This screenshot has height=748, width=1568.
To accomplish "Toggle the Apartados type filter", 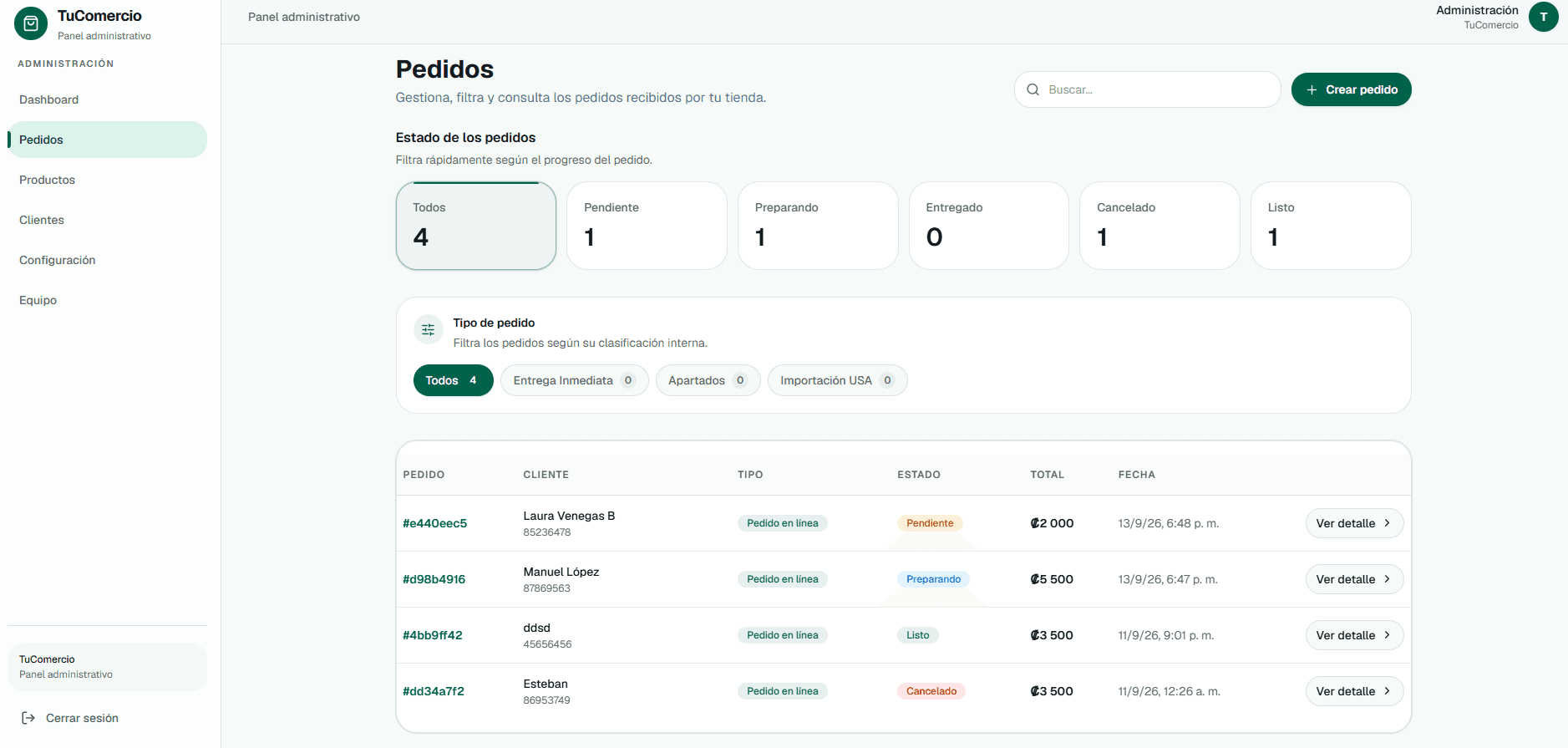I will (708, 380).
